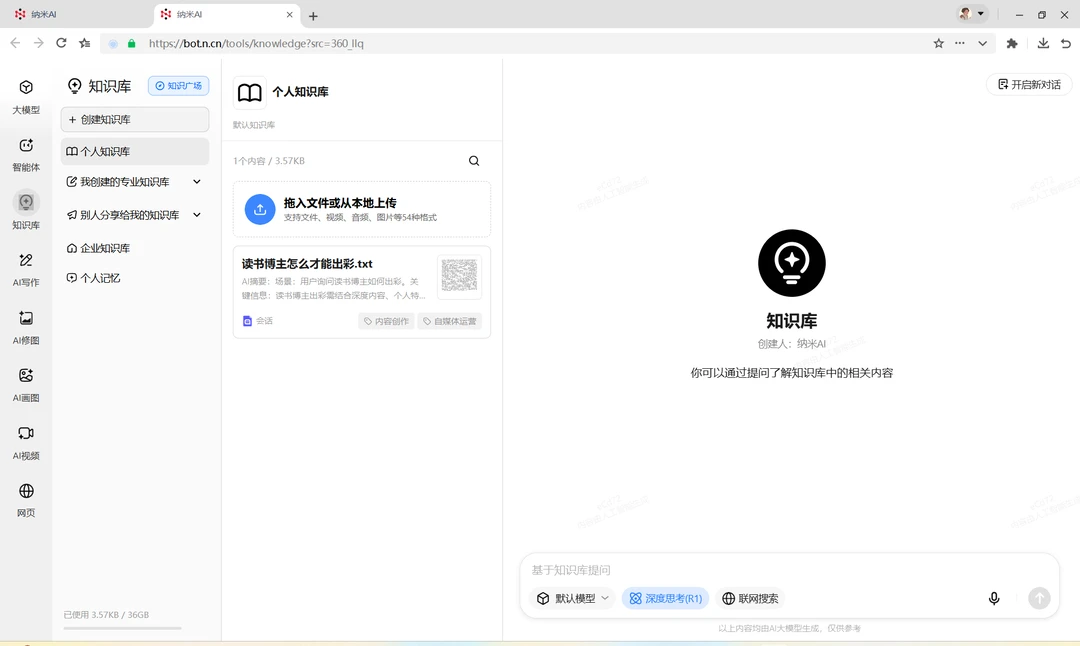The width and height of the screenshot is (1080, 646).
Task: Open the 知识广场 button
Action: pos(178,85)
